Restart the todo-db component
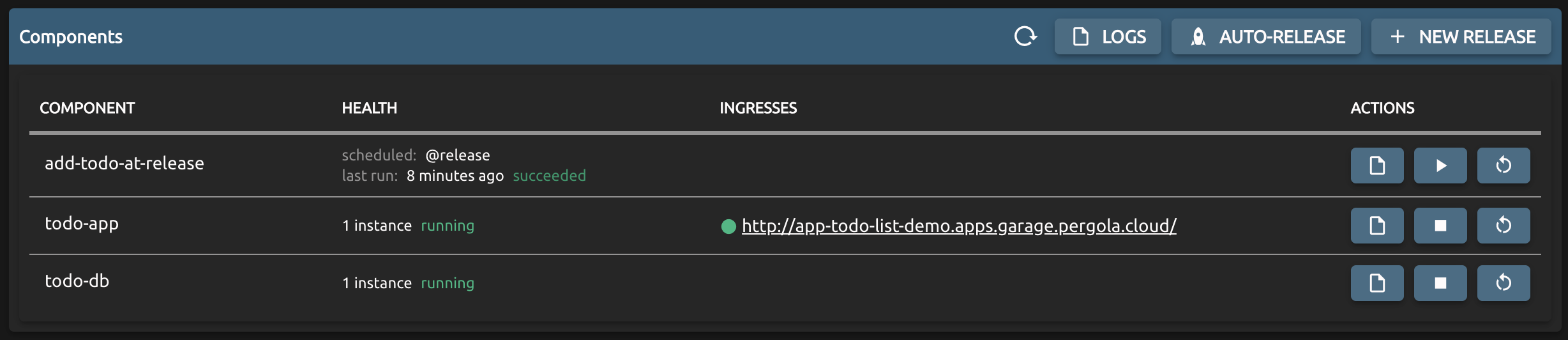 pos(1504,283)
